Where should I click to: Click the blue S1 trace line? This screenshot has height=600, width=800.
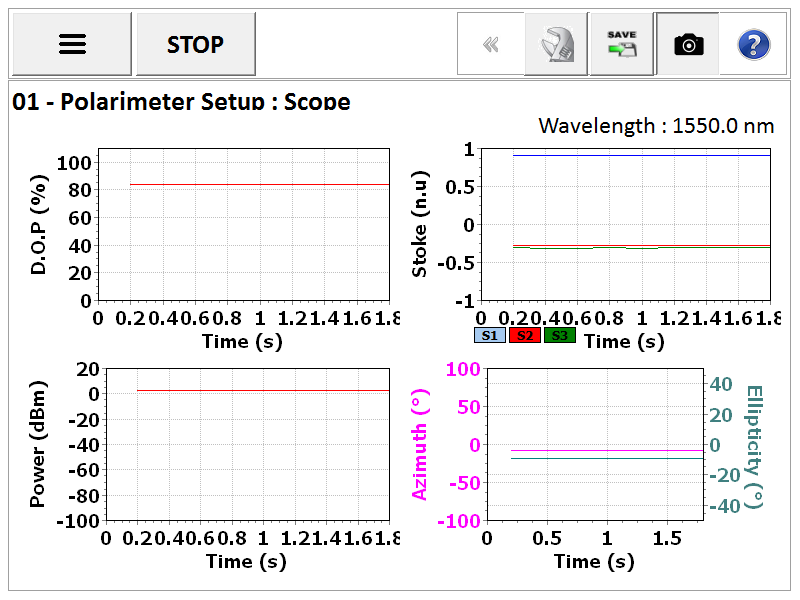pos(642,155)
